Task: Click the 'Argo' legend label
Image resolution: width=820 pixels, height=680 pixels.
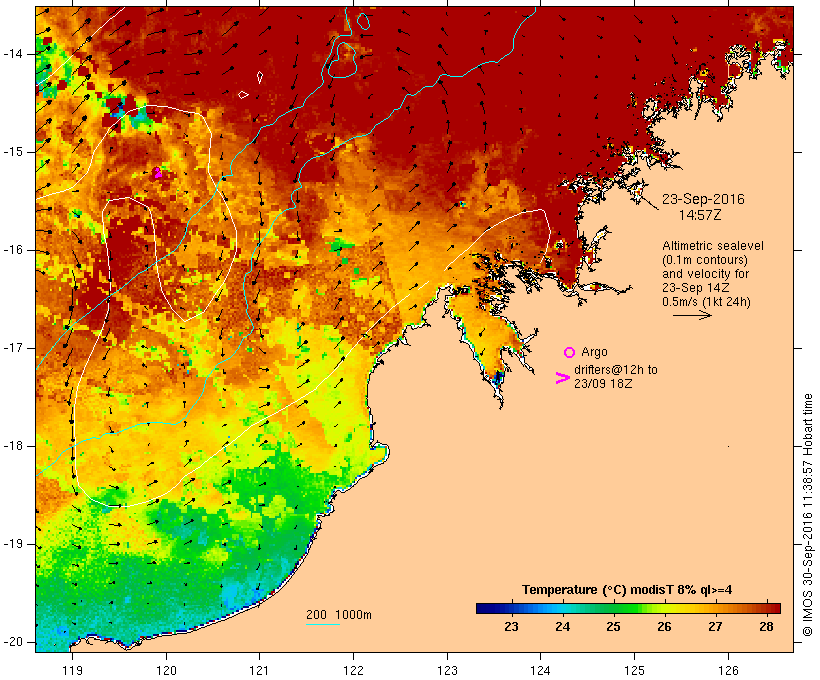Action: (594, 352)
